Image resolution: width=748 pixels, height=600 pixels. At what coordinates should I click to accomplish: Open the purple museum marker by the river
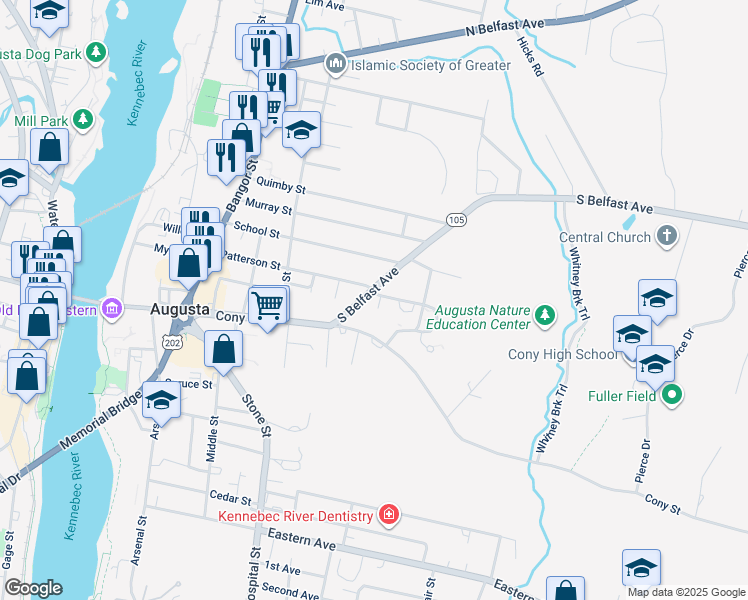pos(112,309)
